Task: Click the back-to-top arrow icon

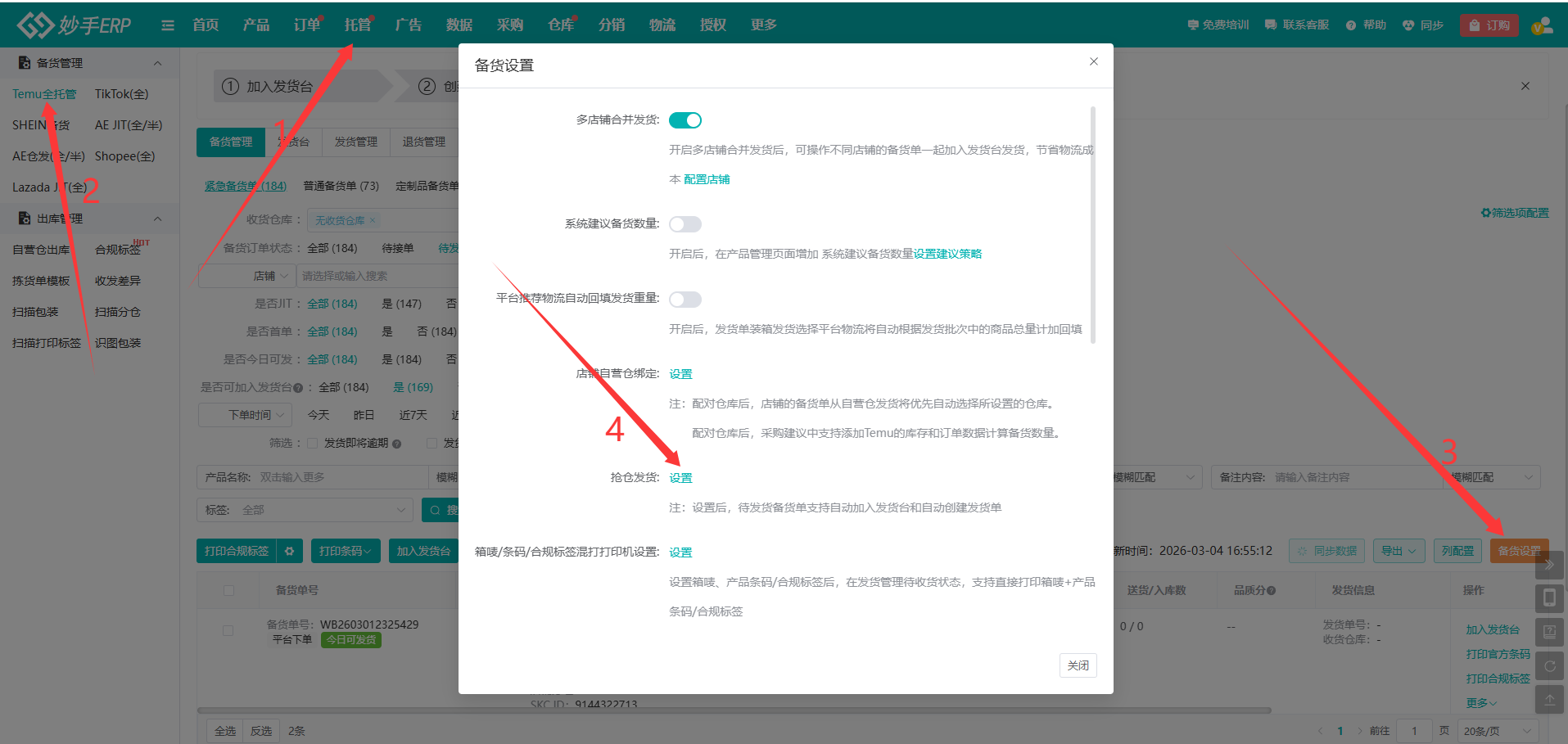Action: coord(1549,700)
